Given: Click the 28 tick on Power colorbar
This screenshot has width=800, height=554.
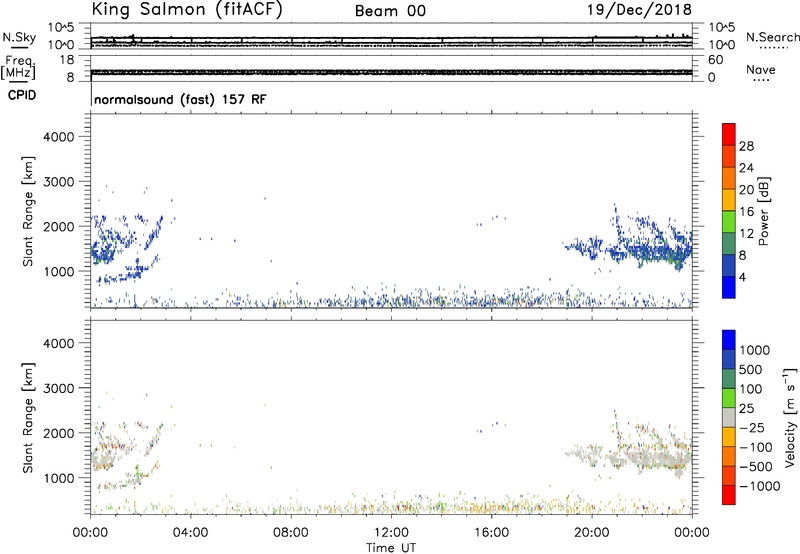Looking at the screenshot, I should click(746, 146).
